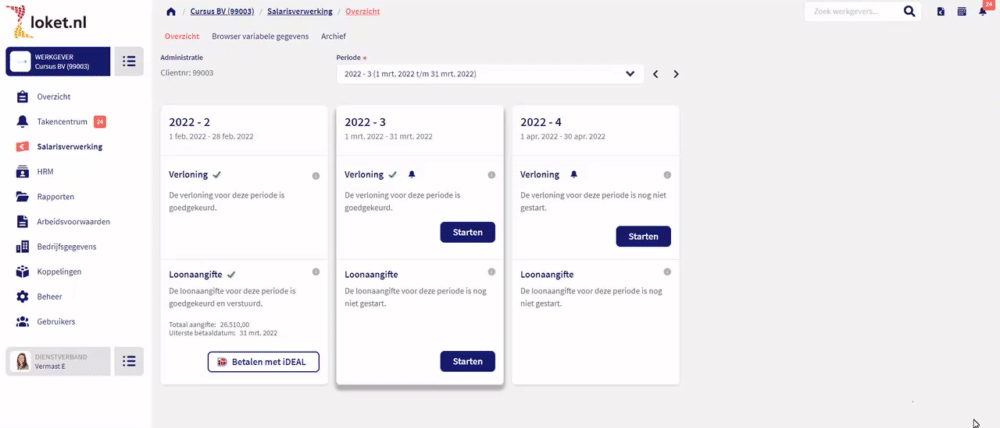Go to previous period with left chevron
1000x428 pixels.
(656, 74)
